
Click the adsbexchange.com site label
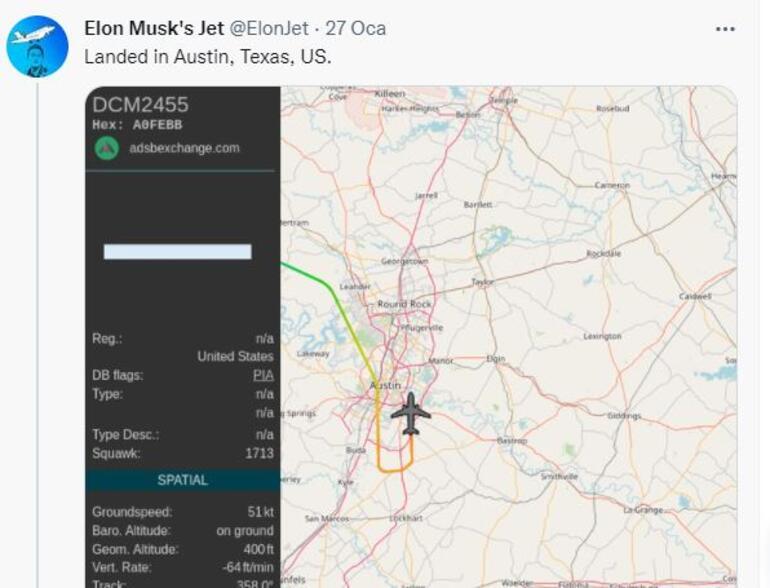(x=184, y=148)
